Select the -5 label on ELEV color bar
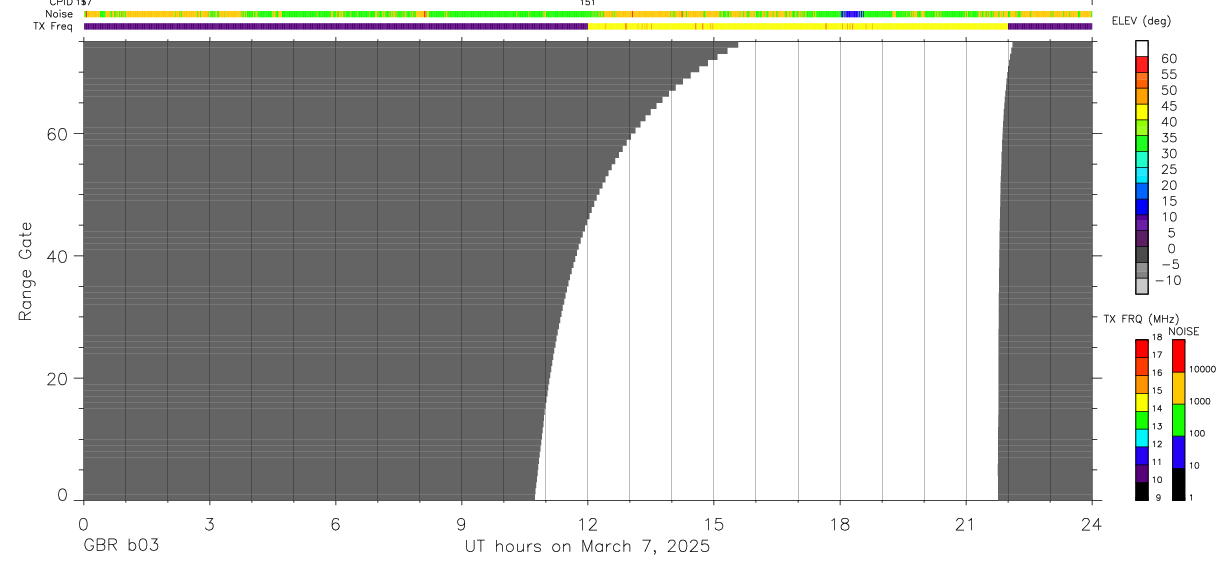 tap(1169, 265)
